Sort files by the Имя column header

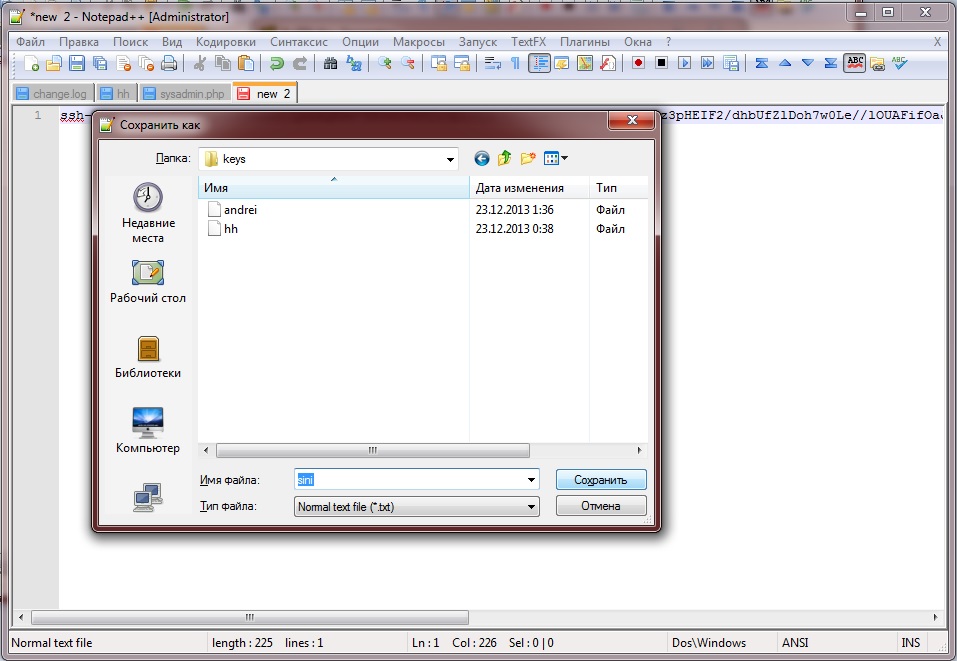coord(333,188)
